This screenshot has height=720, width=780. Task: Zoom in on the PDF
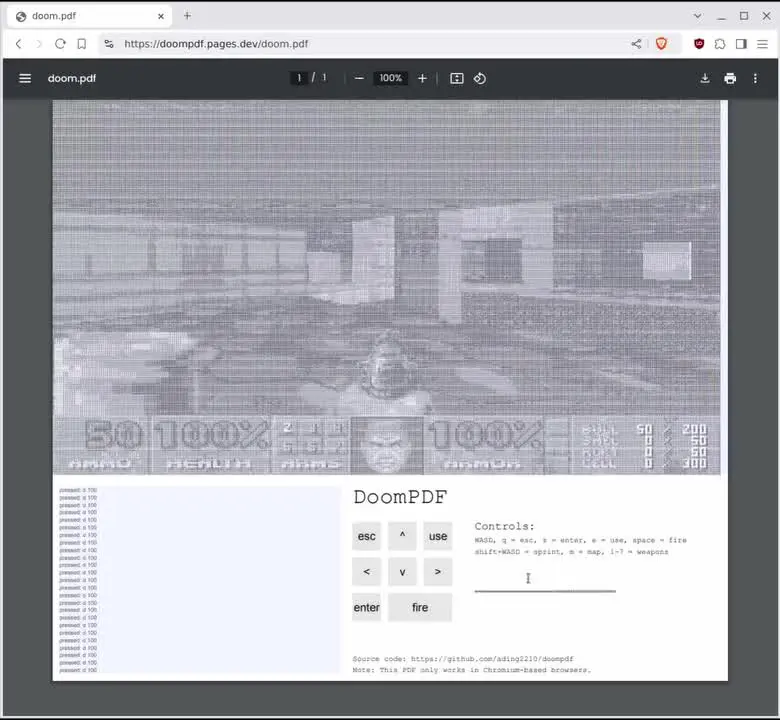pos(422,78)
